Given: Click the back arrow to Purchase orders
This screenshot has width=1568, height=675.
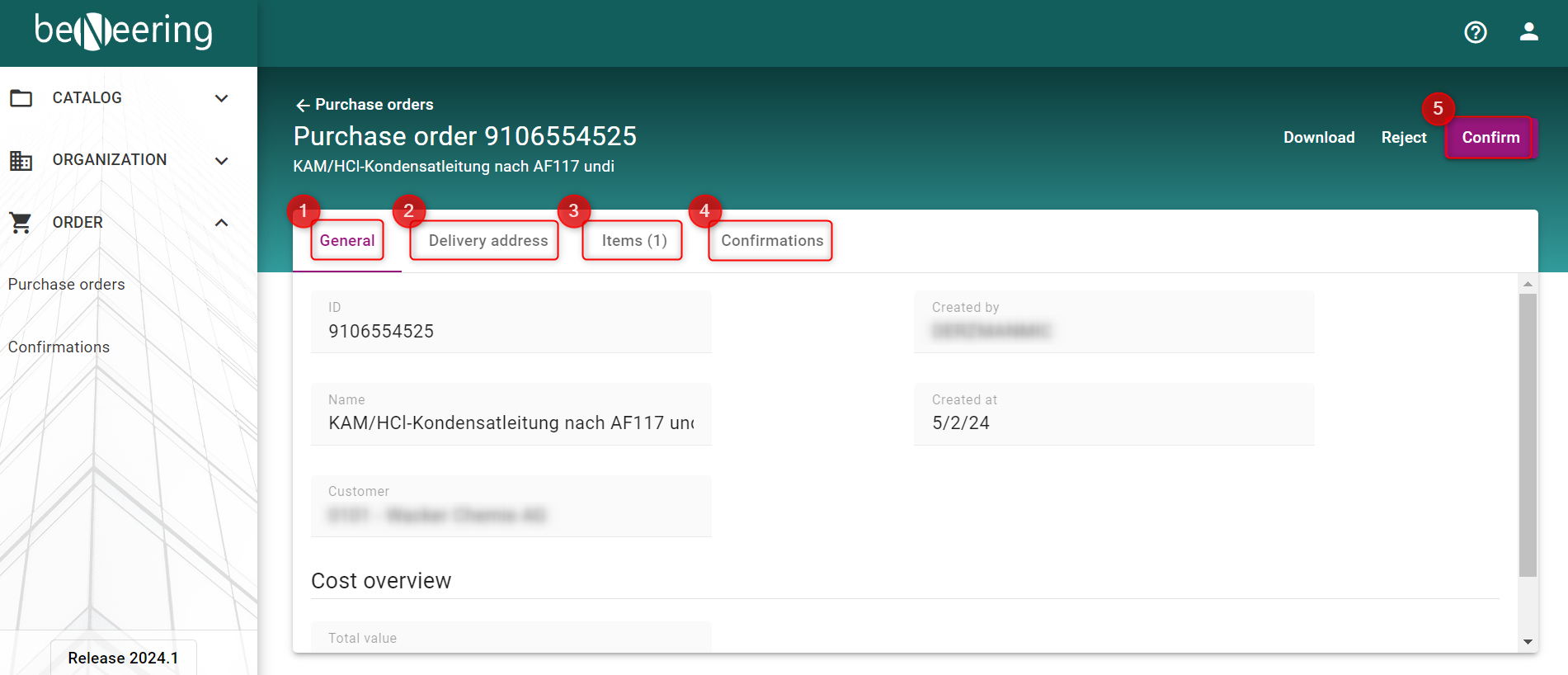Looking at the screenshot, I should coord(303,105).
